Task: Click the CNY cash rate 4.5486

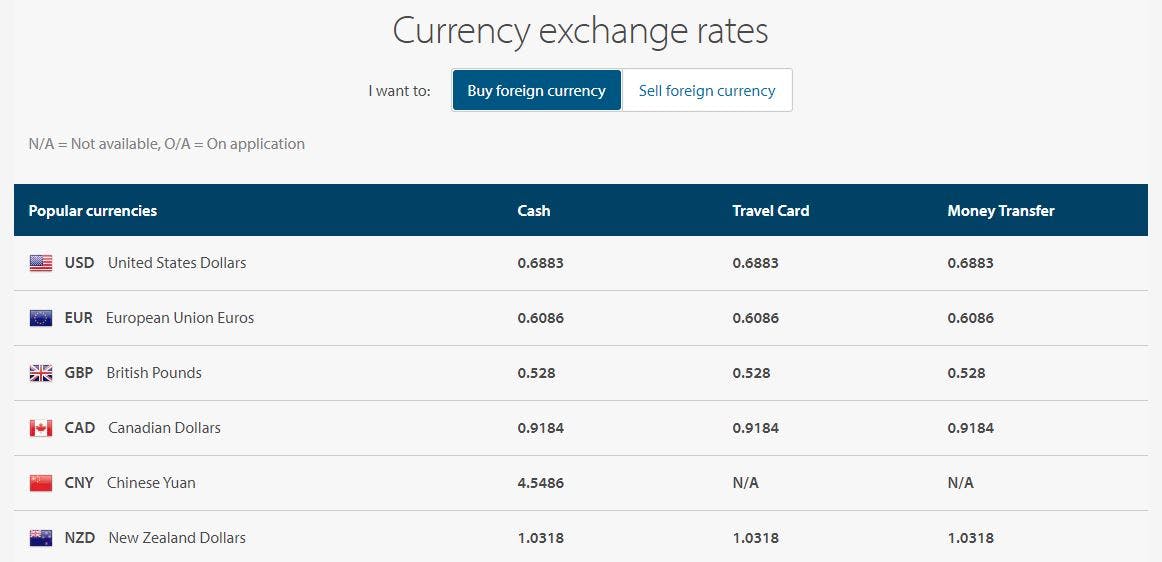Action: (x=540, y=483)
